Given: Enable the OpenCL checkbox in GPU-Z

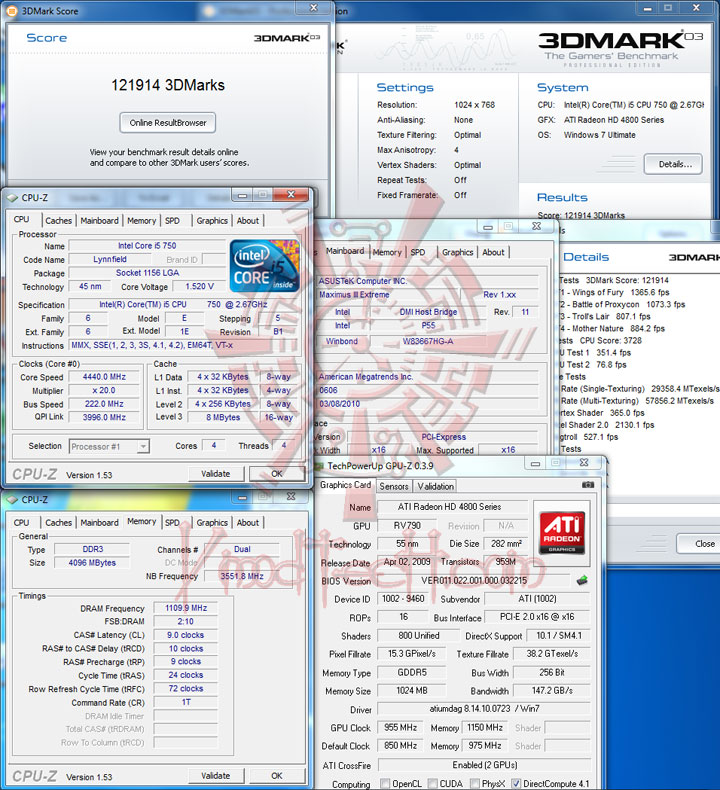Looking at the screenshot, I should point(385,783).
